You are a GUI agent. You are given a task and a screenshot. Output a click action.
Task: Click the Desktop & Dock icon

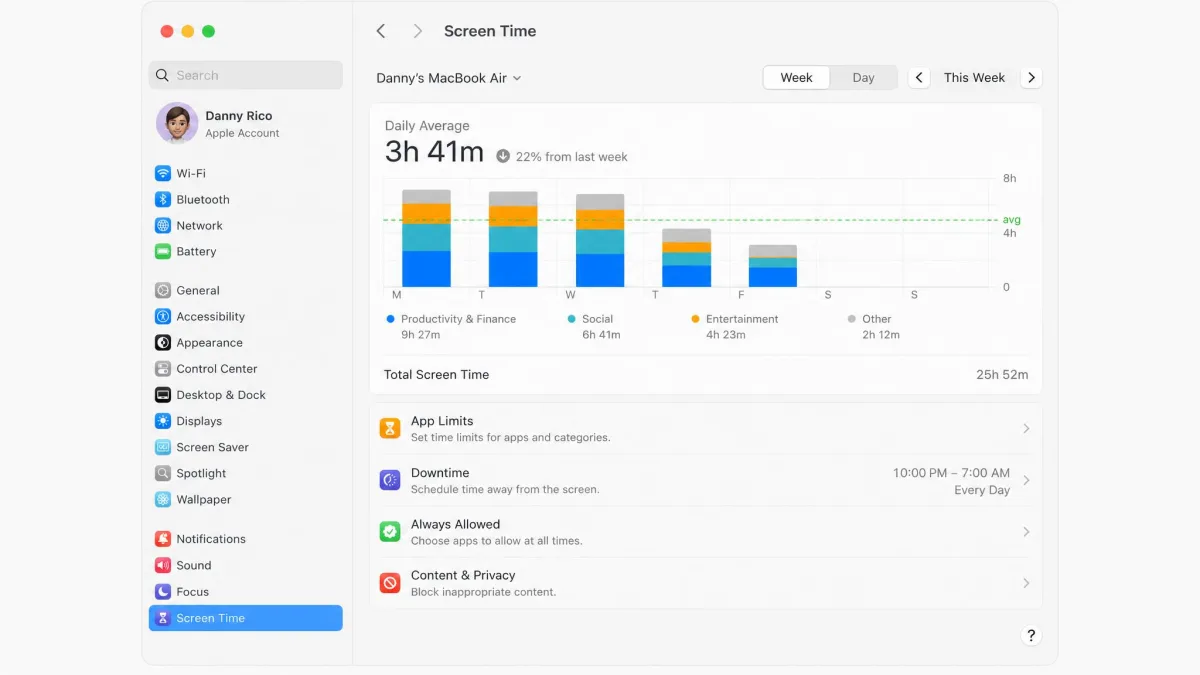(163, 395)
